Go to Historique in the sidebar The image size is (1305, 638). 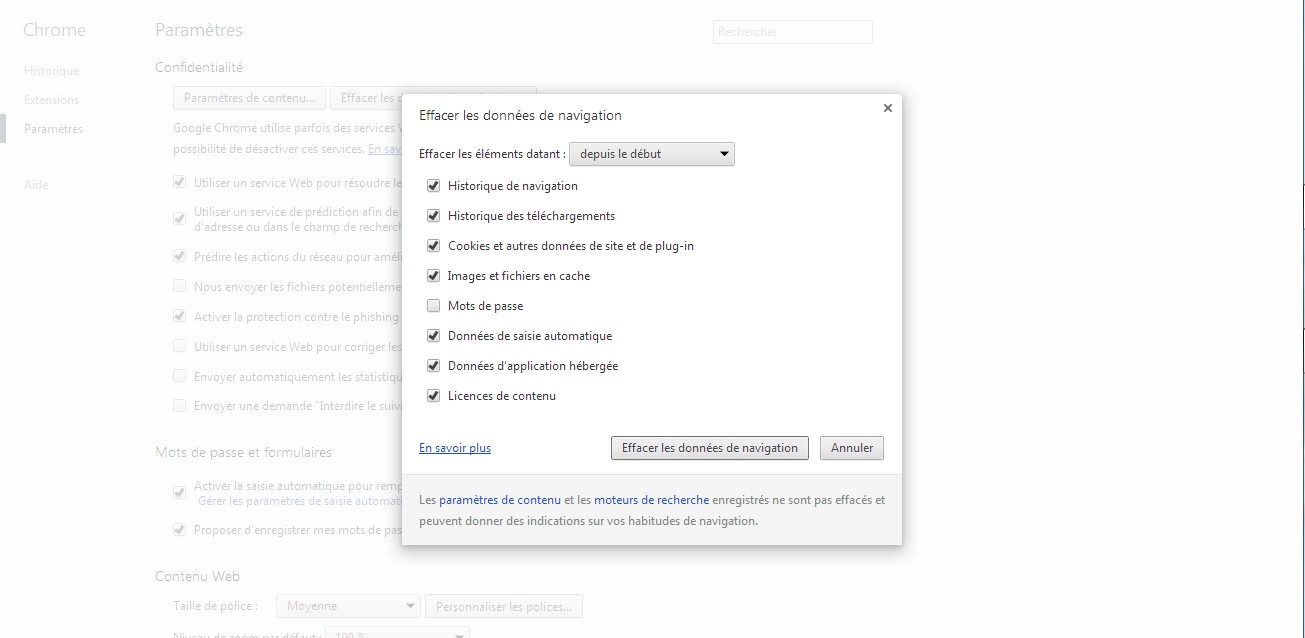pyautogui.click(x=52, y=71)
